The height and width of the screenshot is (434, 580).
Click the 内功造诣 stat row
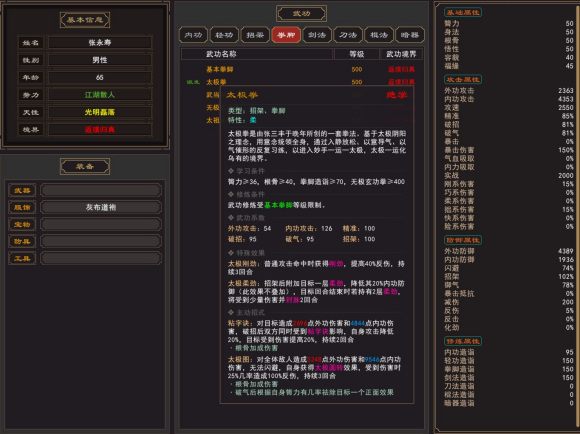tap(509, 352)
